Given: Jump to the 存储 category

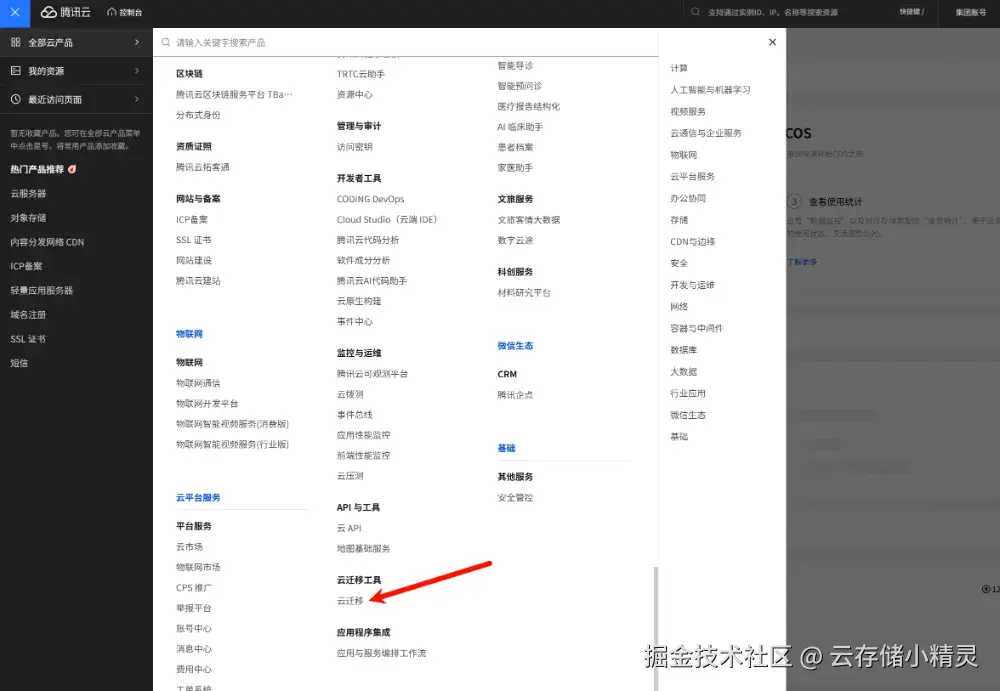Looking at the screenshot, I should pos(679,220).
